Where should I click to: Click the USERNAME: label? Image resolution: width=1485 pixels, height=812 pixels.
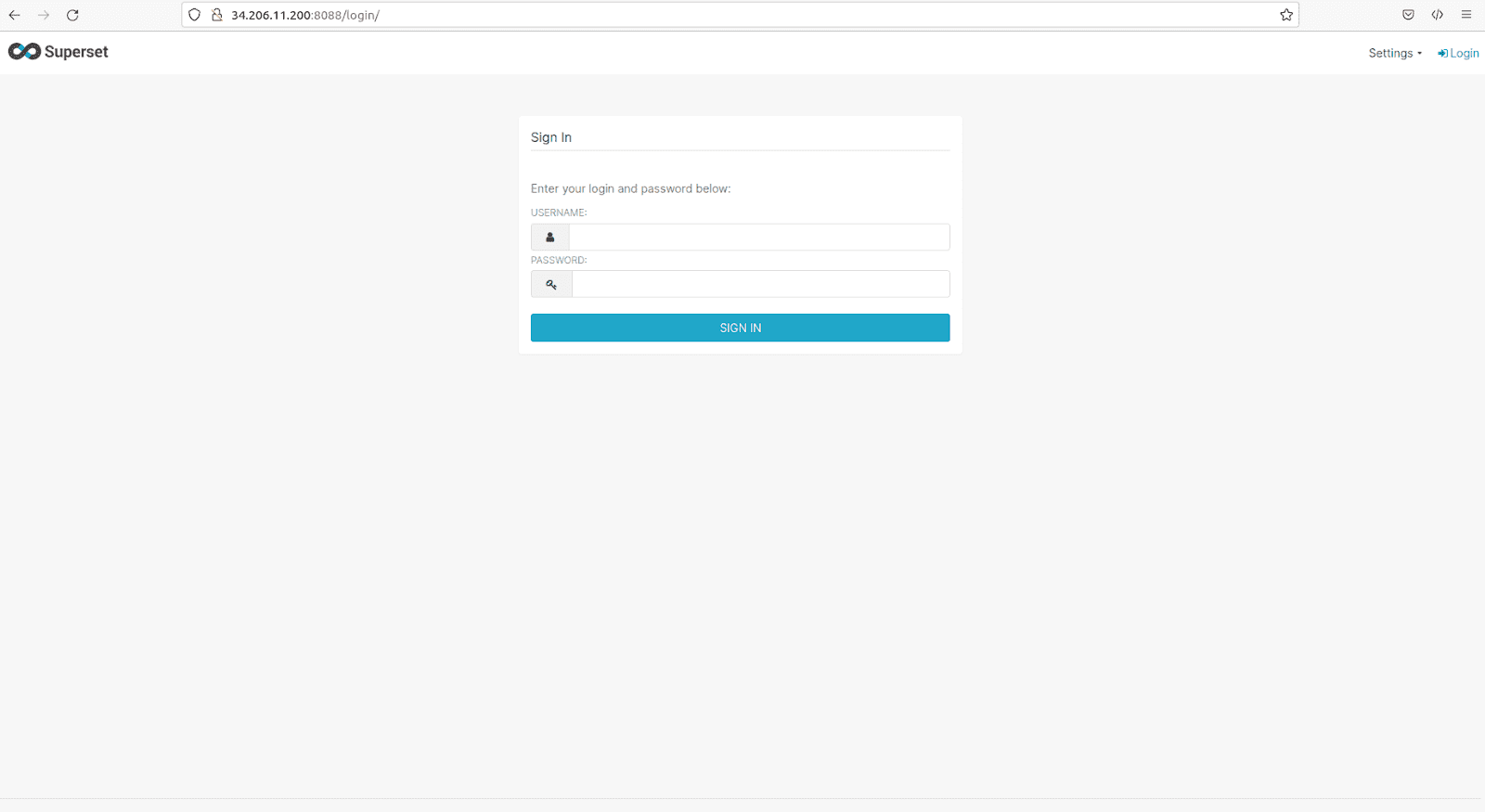[559, 213]
